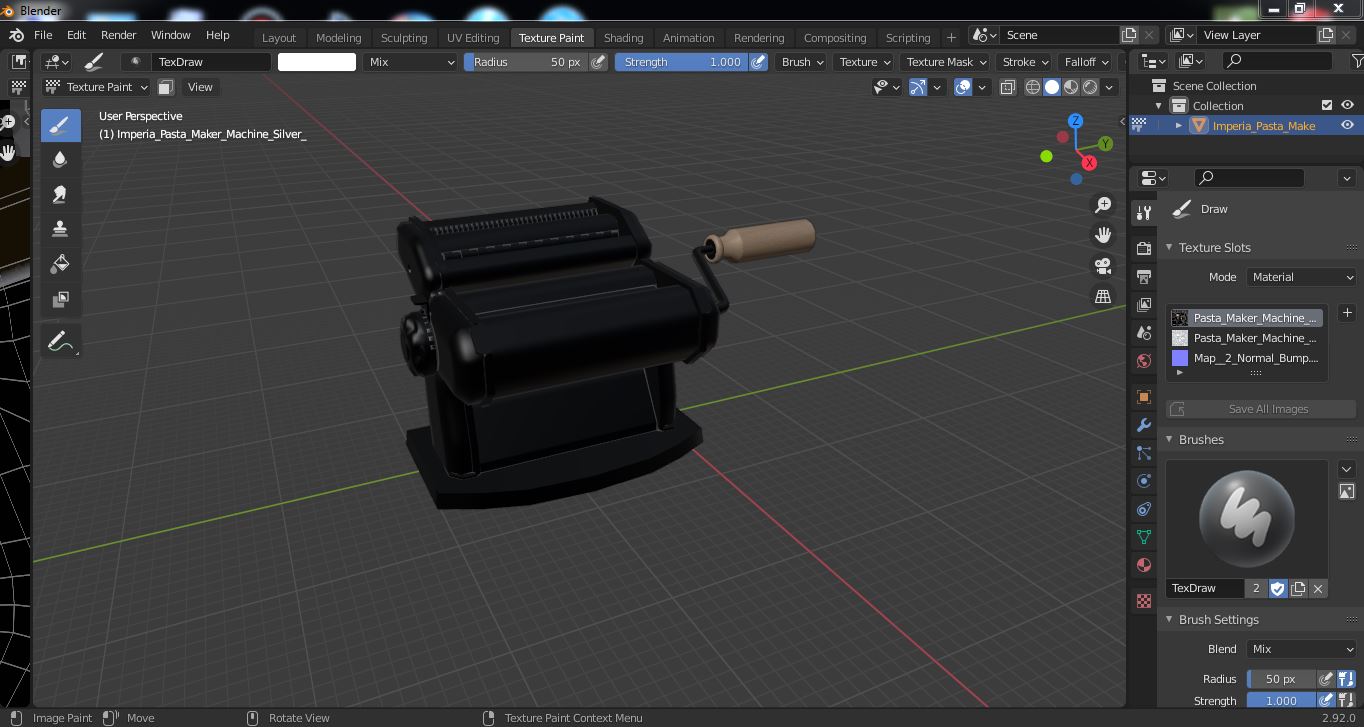Select the Draw brush tool
The width and height of the screenshot is (1364, 727).
pyautogui.click(x=60, y=125)
